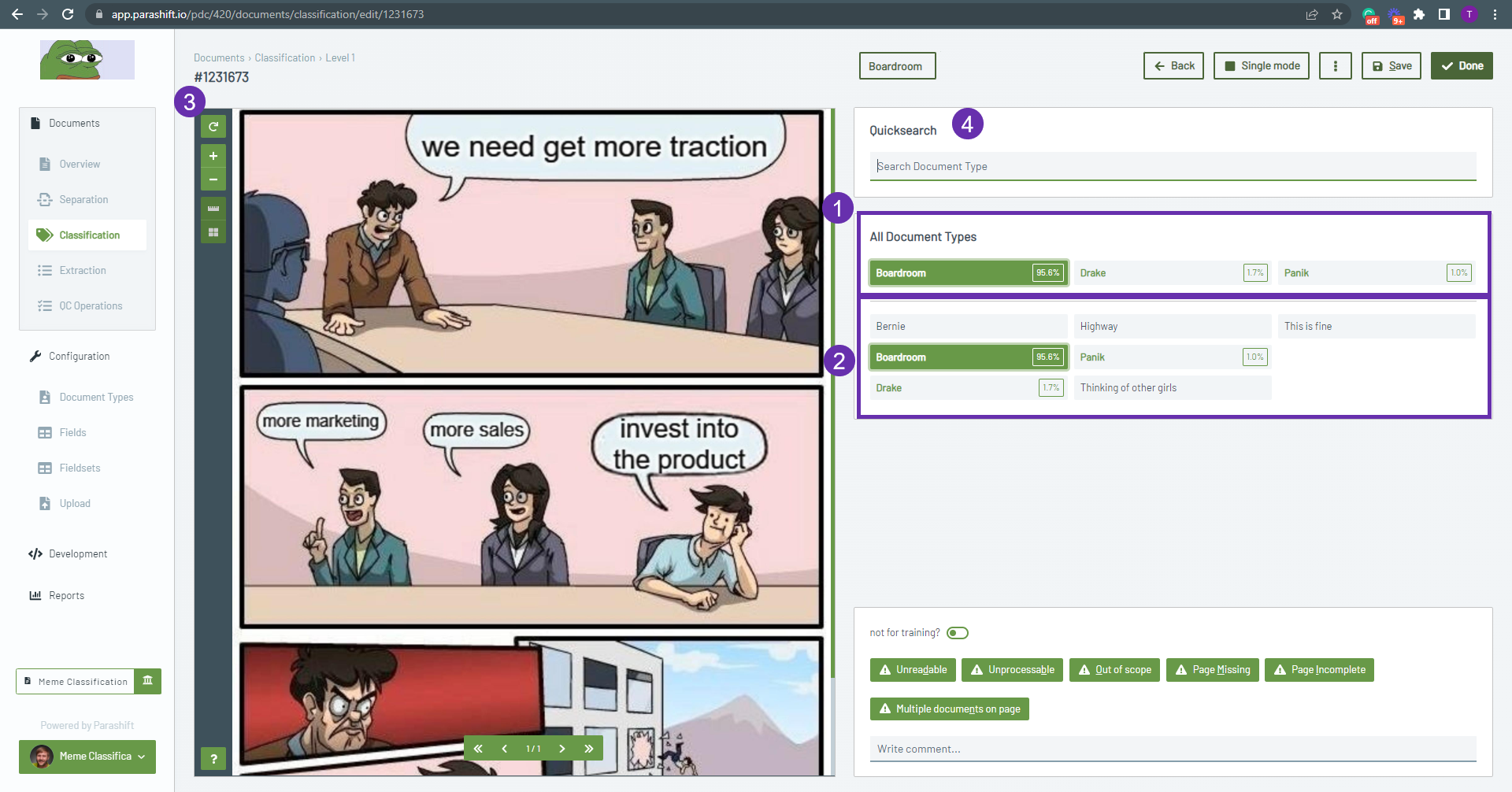This screenshot has height=792, width=1512.
Task: Open Document Types in sidebar
Action: (96, 398)
